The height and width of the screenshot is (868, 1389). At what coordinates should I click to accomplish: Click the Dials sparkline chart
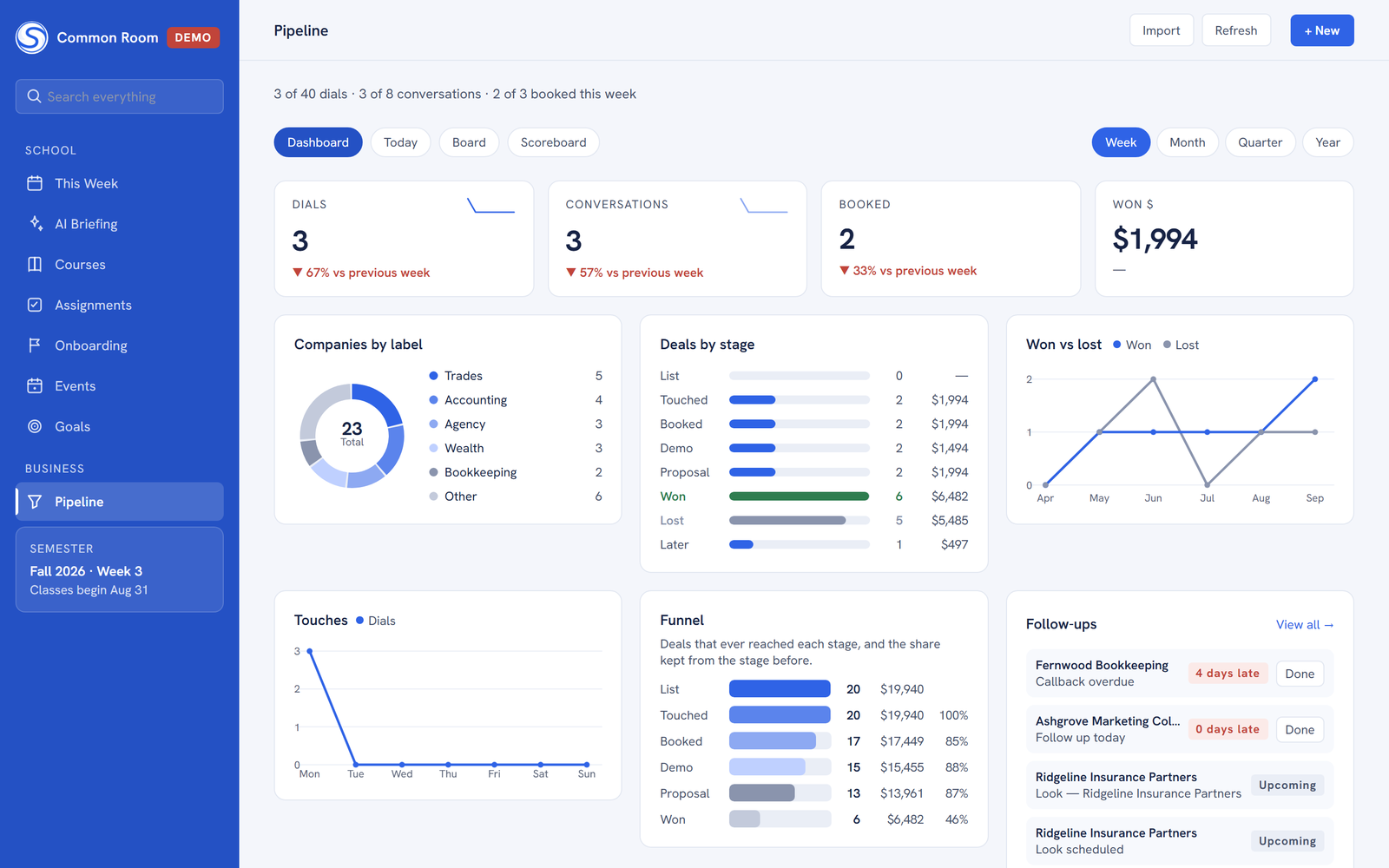click(490, 206)
